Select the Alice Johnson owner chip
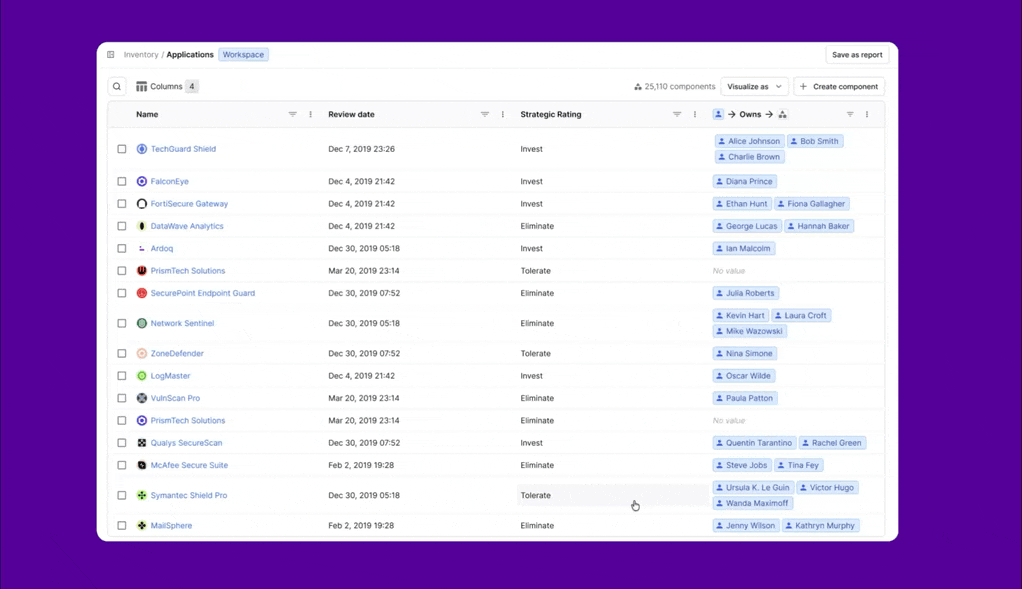This screenshot has width=1022, height=589. [x=748, y=141]
